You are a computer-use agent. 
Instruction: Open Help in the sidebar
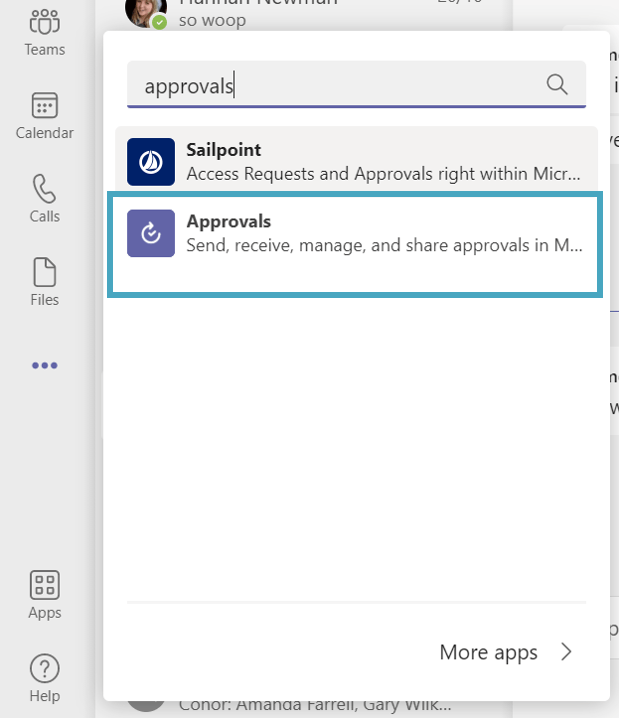pyautogui.click(x=44, y=678)
